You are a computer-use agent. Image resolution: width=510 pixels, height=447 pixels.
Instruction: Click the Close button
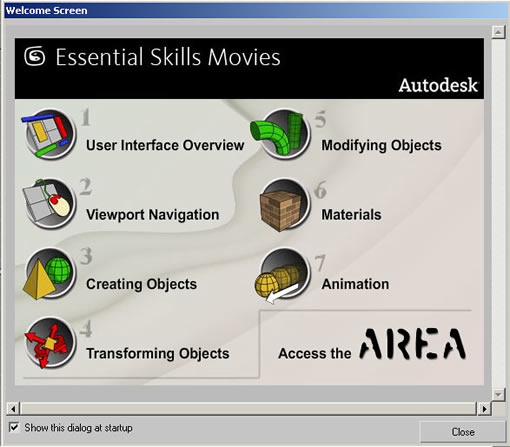click(x=463, y=432)
